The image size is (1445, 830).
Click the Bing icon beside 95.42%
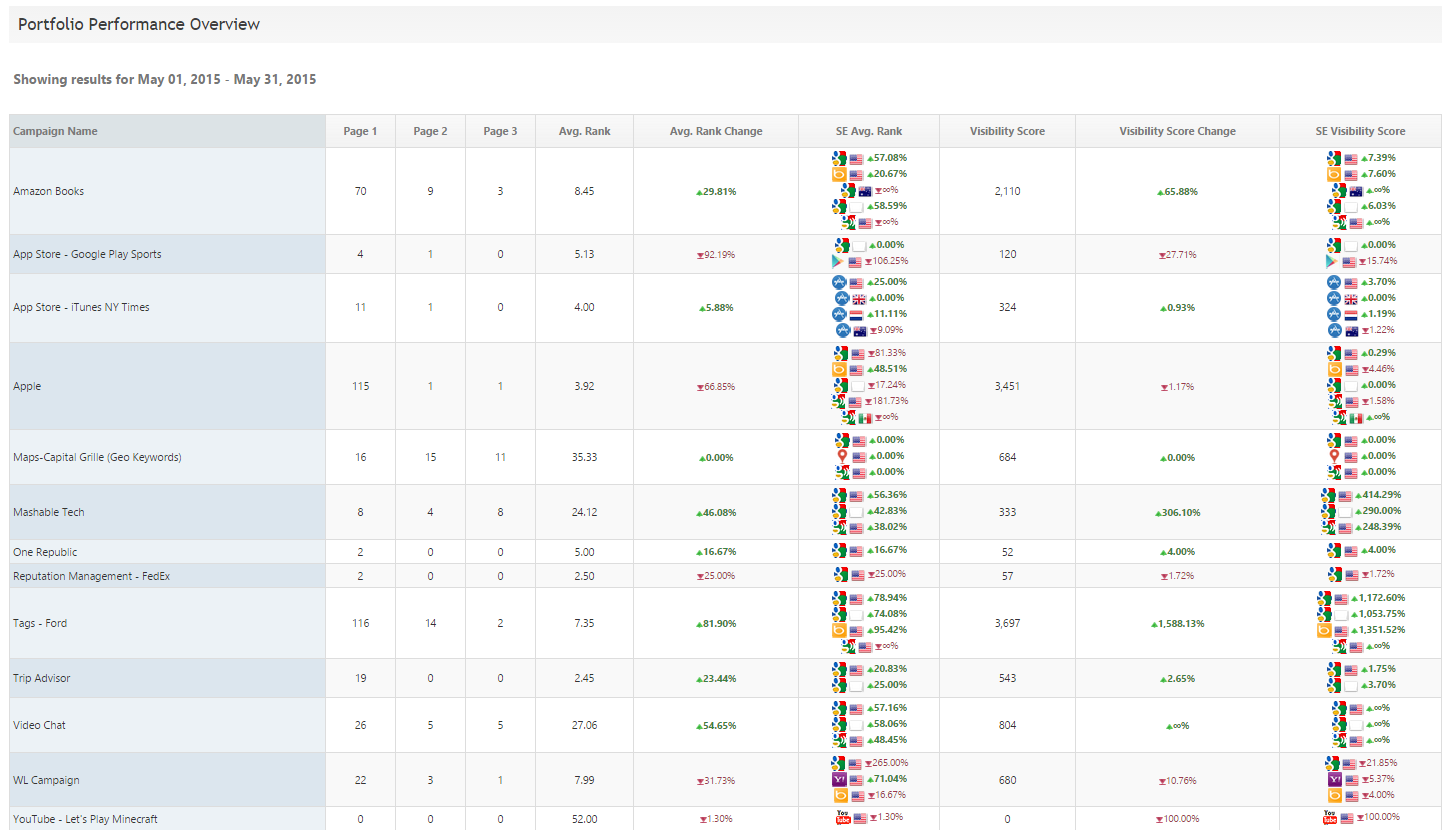coord(839,630)
